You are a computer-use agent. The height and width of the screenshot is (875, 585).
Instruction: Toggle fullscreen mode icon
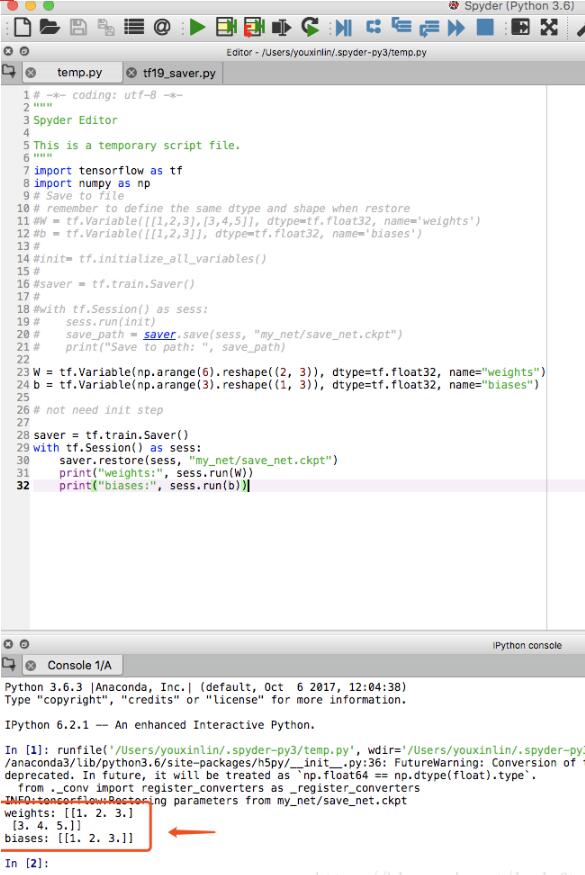549,27
